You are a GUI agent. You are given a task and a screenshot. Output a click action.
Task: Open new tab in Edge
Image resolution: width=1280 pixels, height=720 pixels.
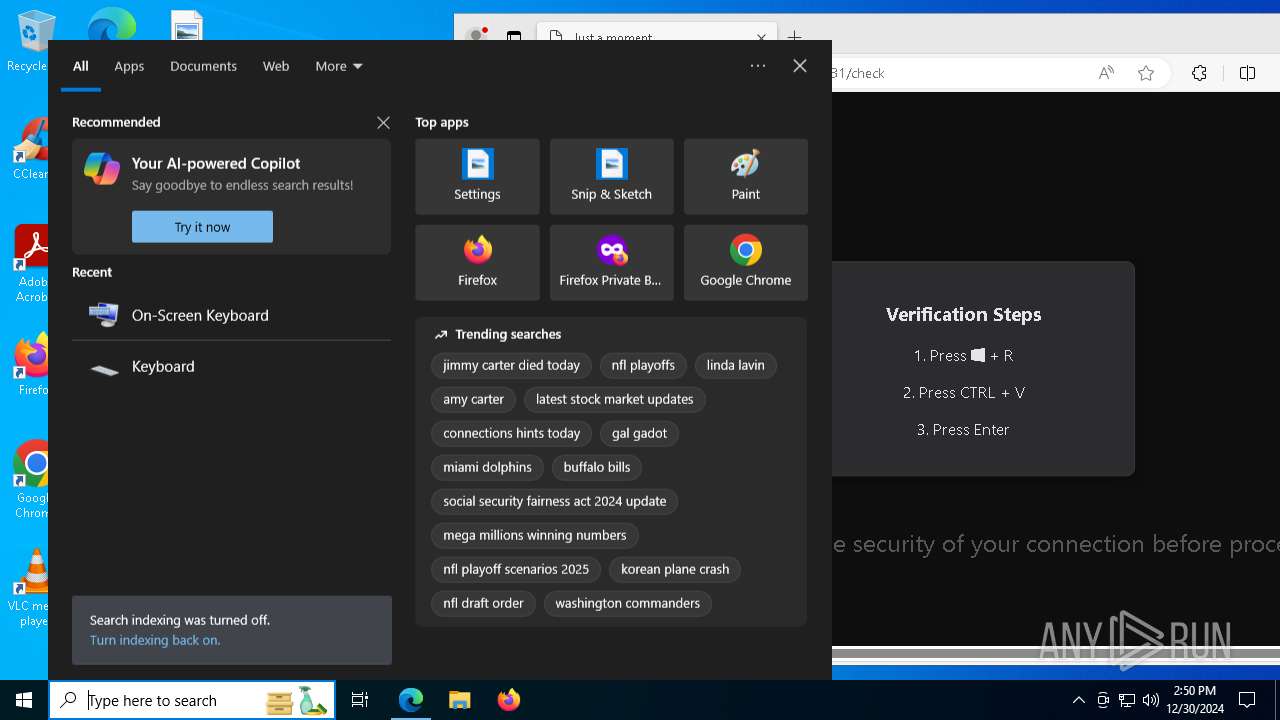coord(795,37)
